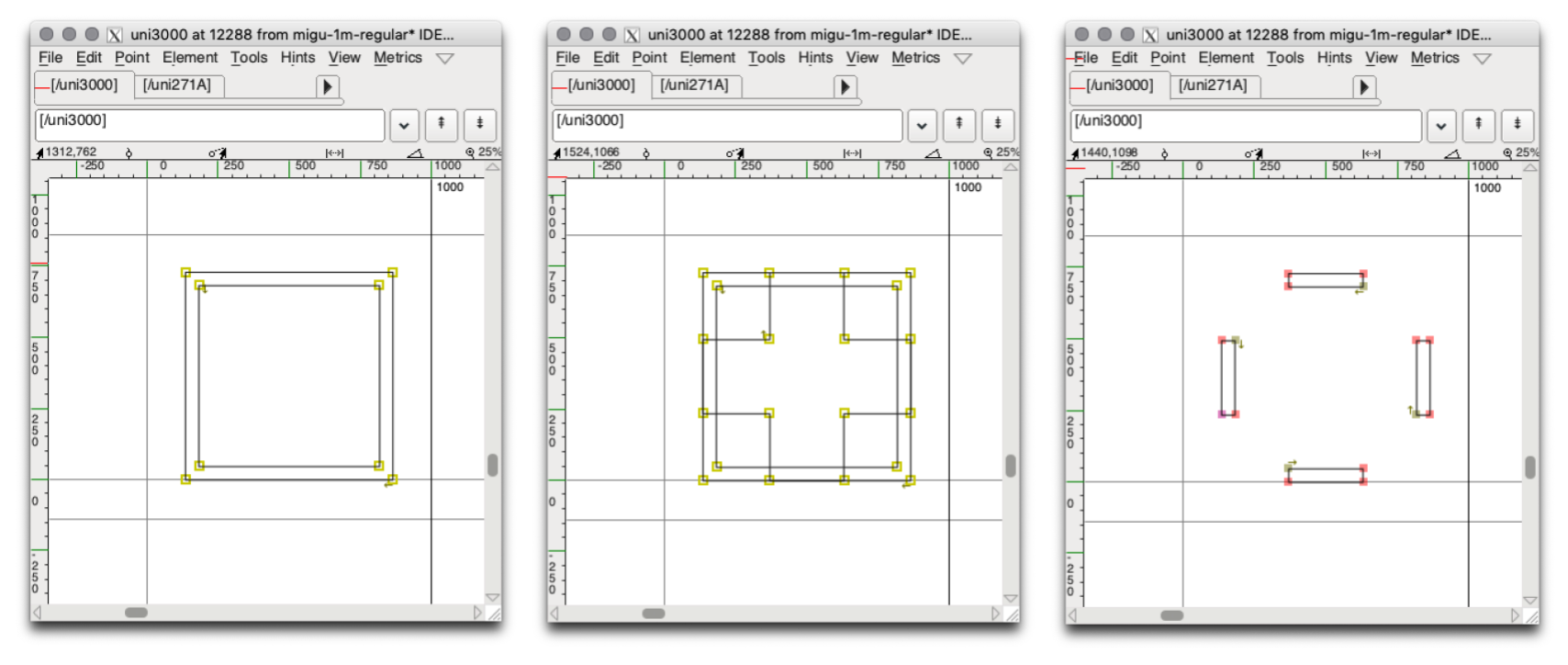This screenshot has width=1568, height=665.
Task: Switch to the [/uni271A] tab in the middle window
Action: 695,85
